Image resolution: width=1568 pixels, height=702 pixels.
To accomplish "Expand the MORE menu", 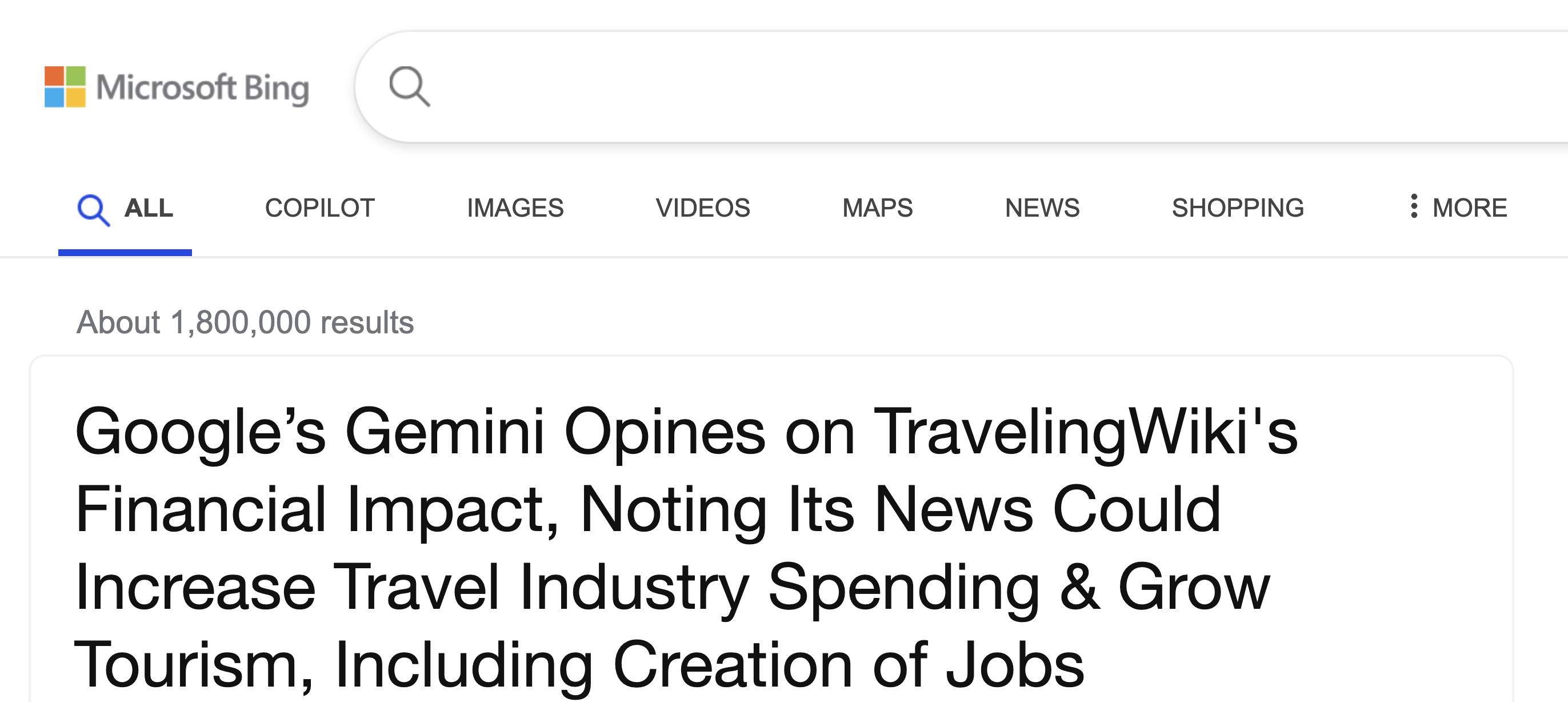I will [x=1458, y=208].
